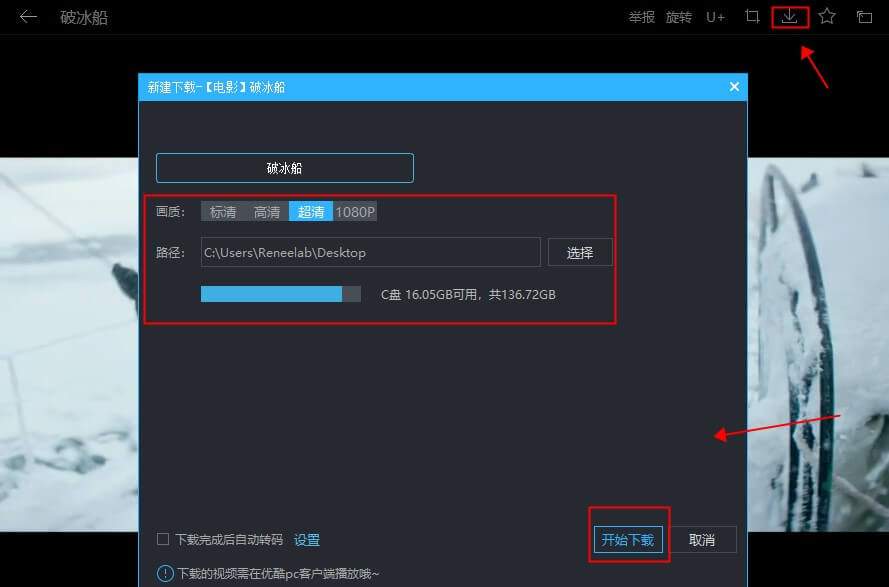889x587 pixels.
Task: Select 1080P quality option
Action: (355, 212)
